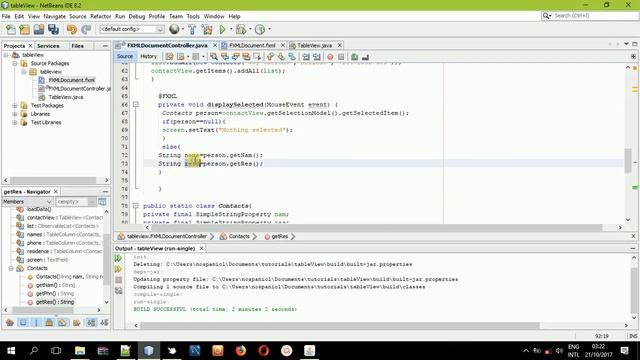Click the New Project toolbar icon
Viewport: 640px width, 360px height.
(24, 29)
